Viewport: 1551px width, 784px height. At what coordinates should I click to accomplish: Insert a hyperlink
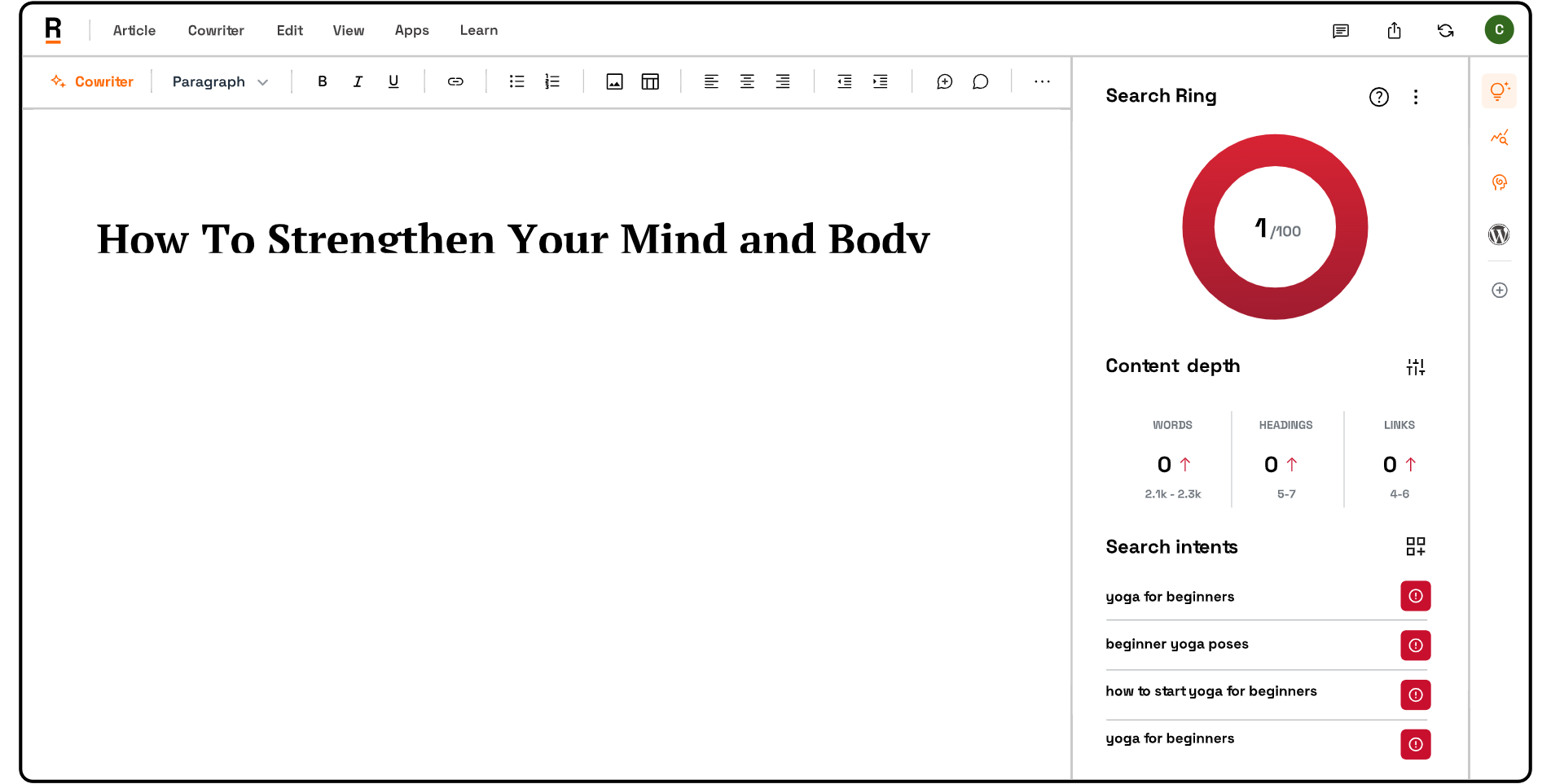pyautogui.click(x=455, y=81)
